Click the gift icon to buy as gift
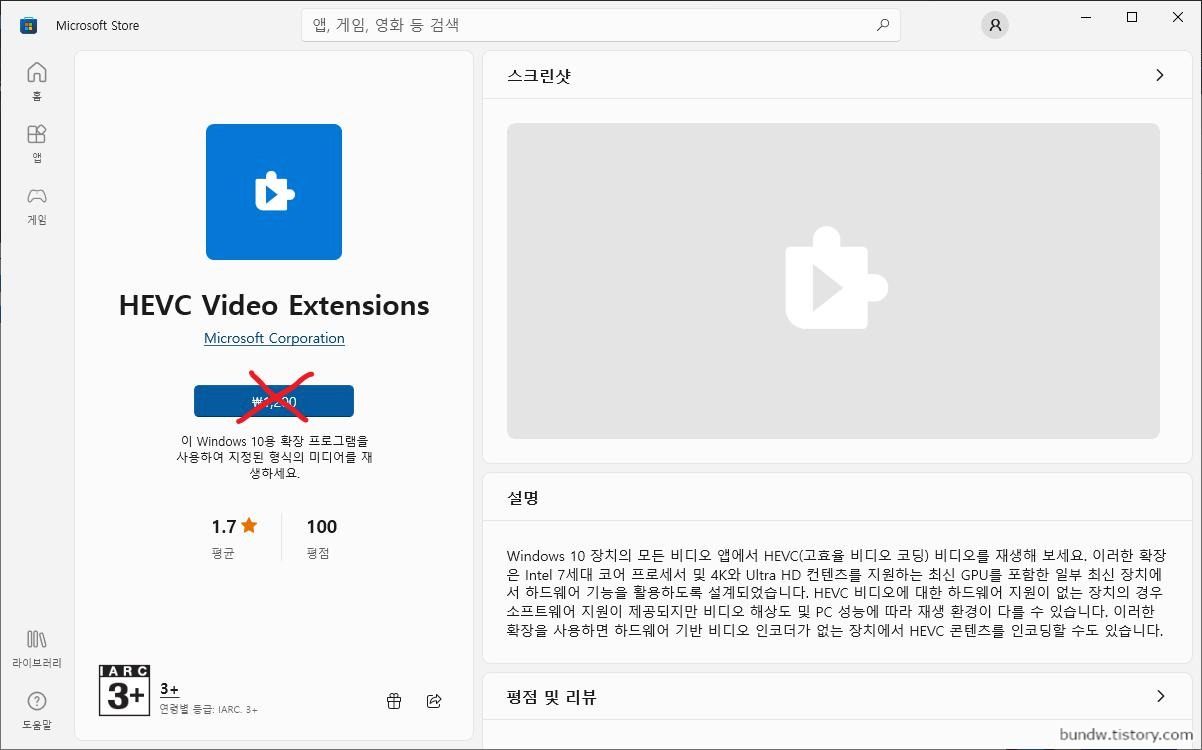This screenshot has width=1202, height=750. pyautogui.click(x=394, y=701)
